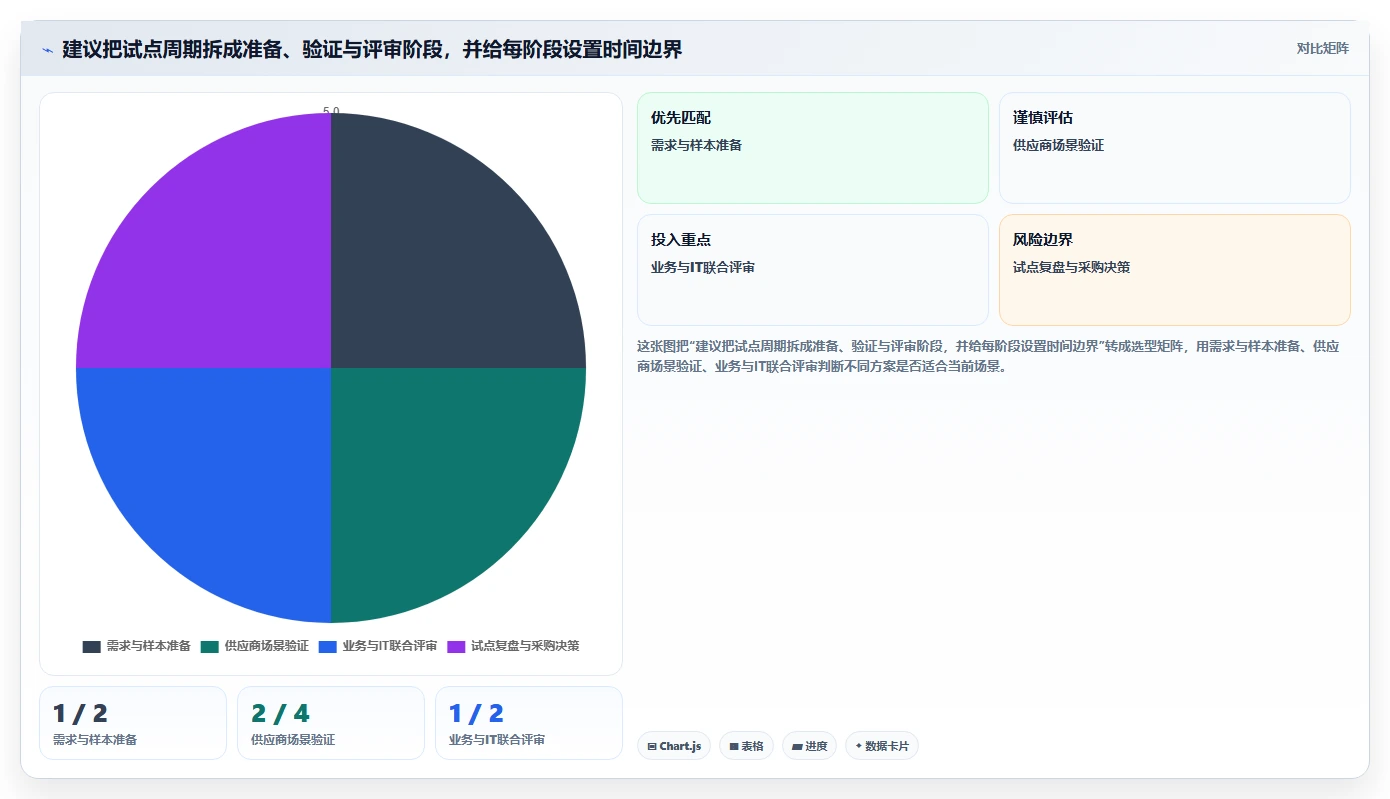1390x799 pixels.
Task: Open the 投入重点 matrix card
Action: (x=812, y=270)
